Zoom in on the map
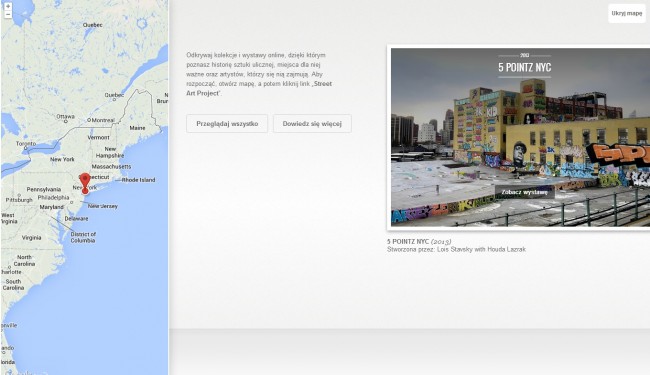 [x=8, y=6]
